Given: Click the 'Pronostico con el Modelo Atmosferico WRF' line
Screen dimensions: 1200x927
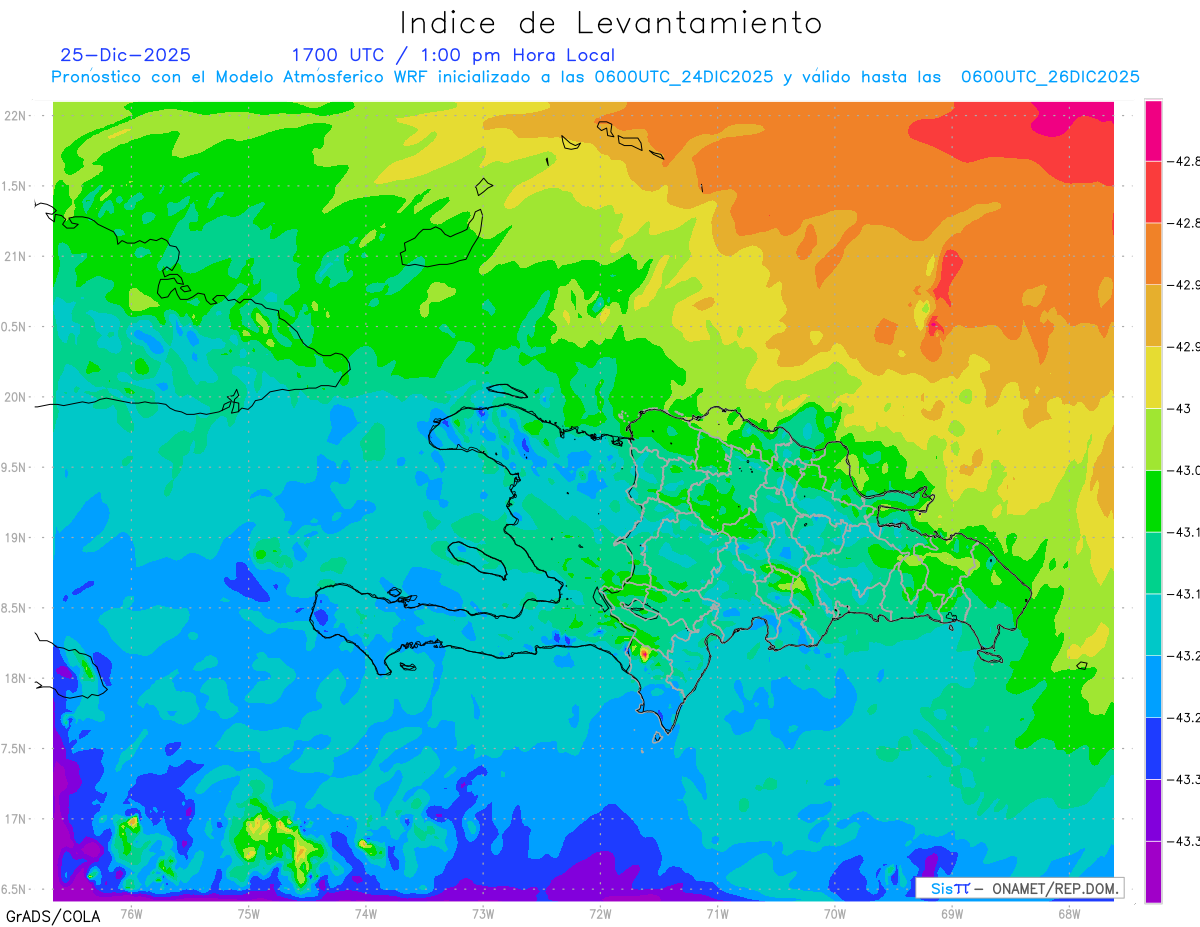Looking at the screenshot, I should pos(596,77).
